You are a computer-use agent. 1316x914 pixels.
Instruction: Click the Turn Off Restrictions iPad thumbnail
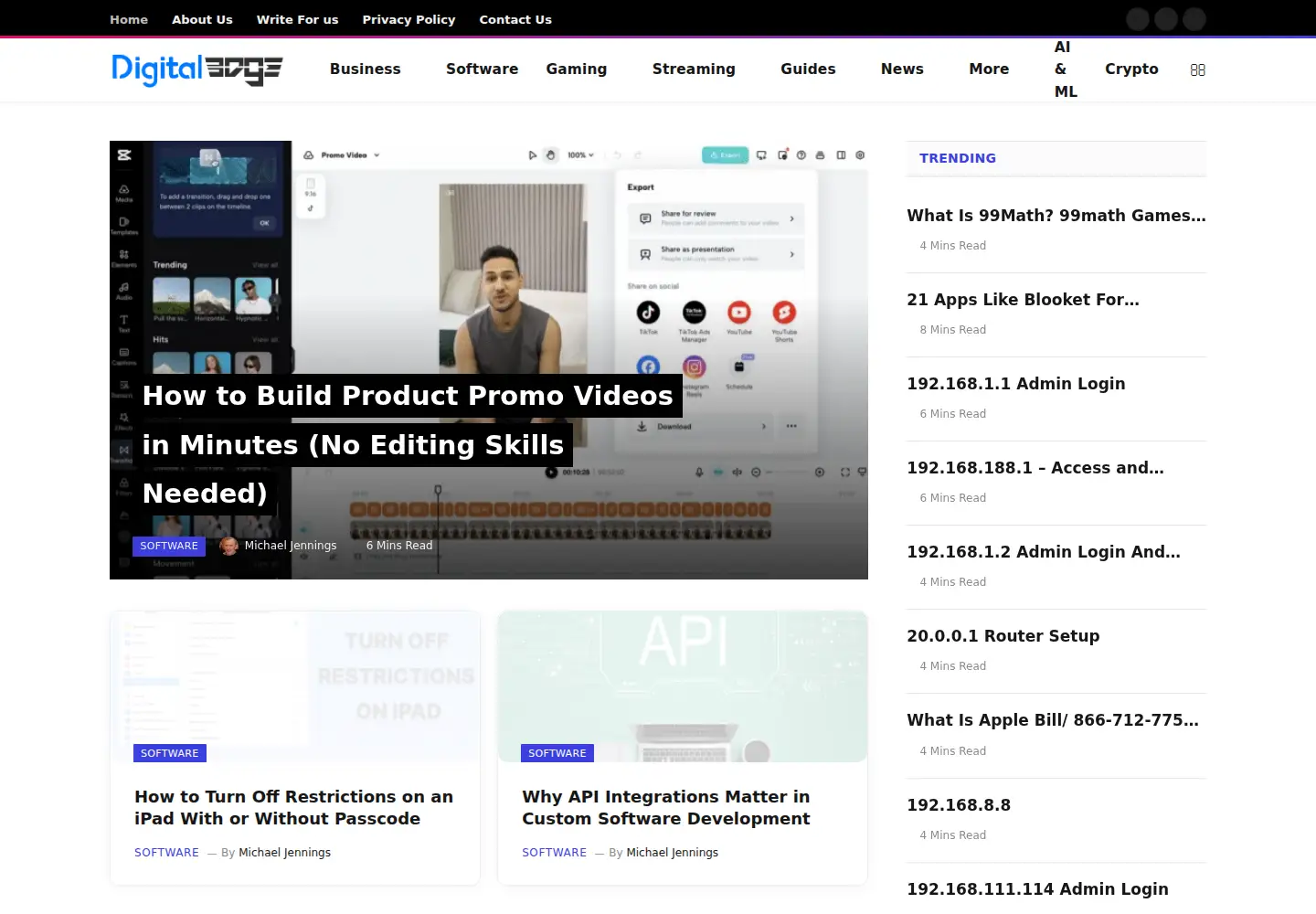pos(294,686)
